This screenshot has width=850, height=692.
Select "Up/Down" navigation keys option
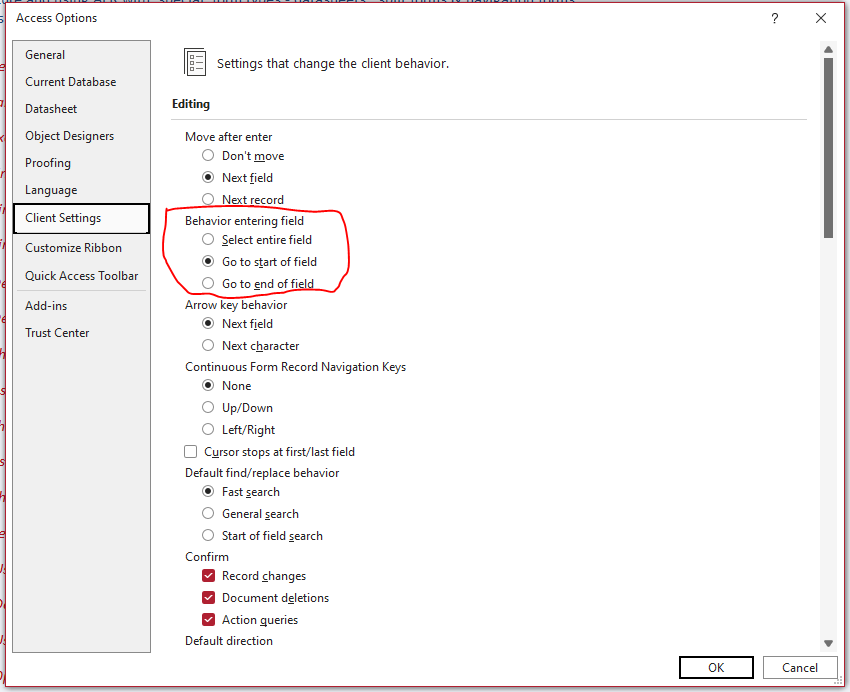tap(208, 408)
